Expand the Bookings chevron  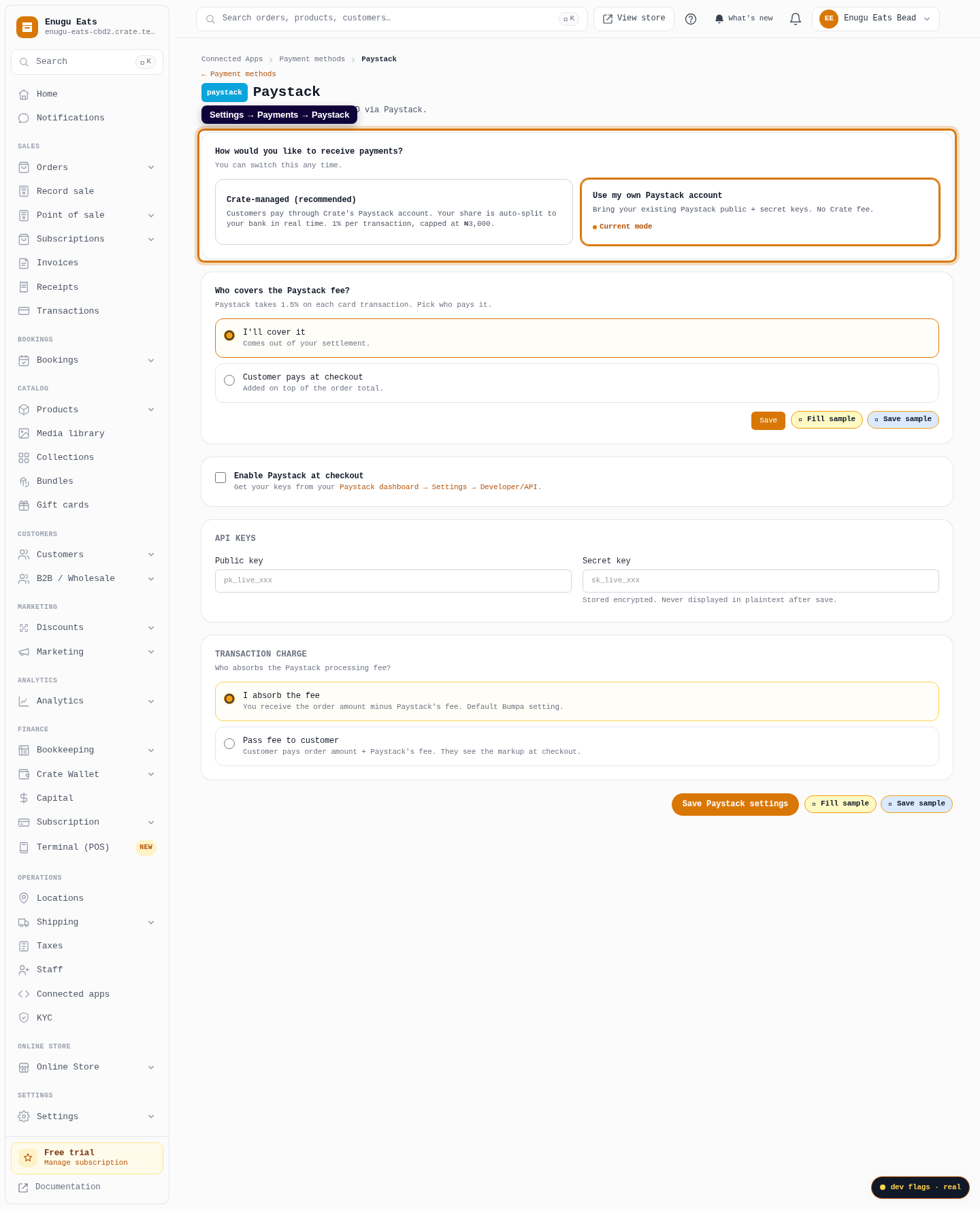(x=151, y=361)
